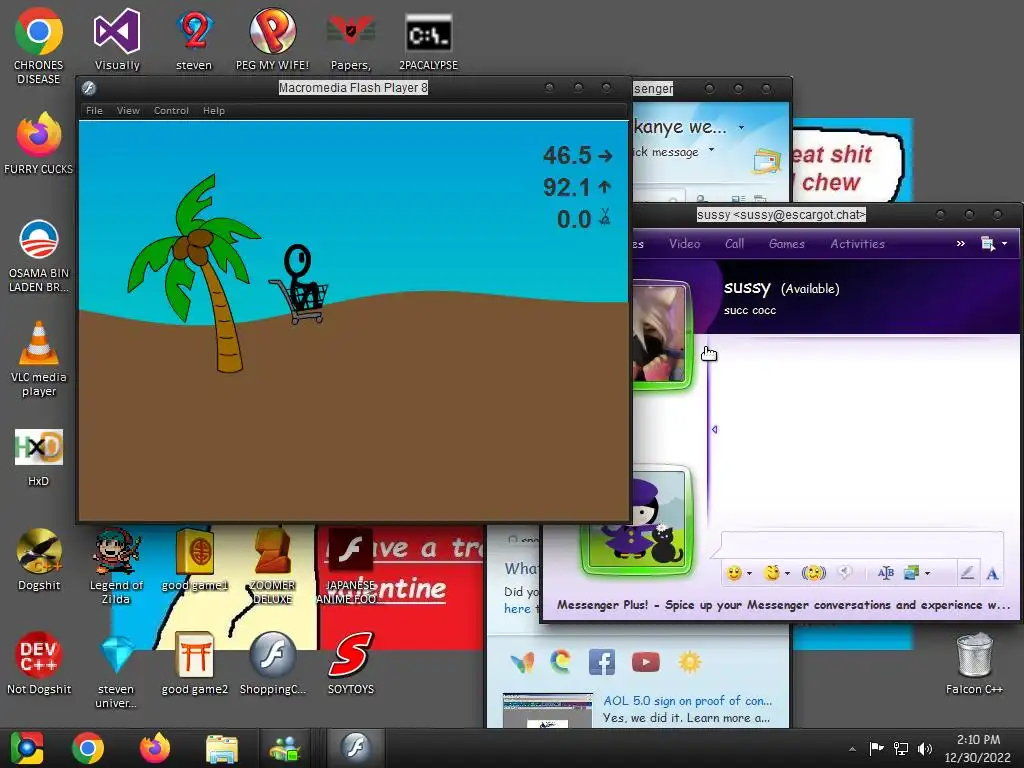
Task: Open the Legend of Zilda desktop icon
Action: 116,566
